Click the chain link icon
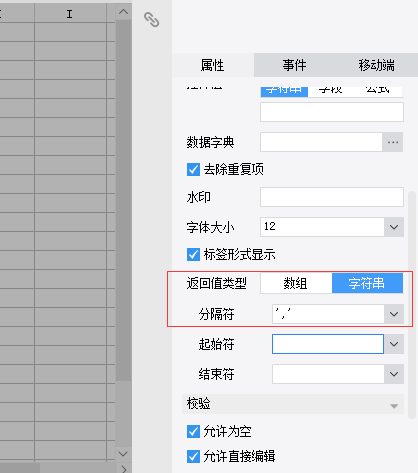This screenshot has height=473, width=418. click(x=151, y=19)
